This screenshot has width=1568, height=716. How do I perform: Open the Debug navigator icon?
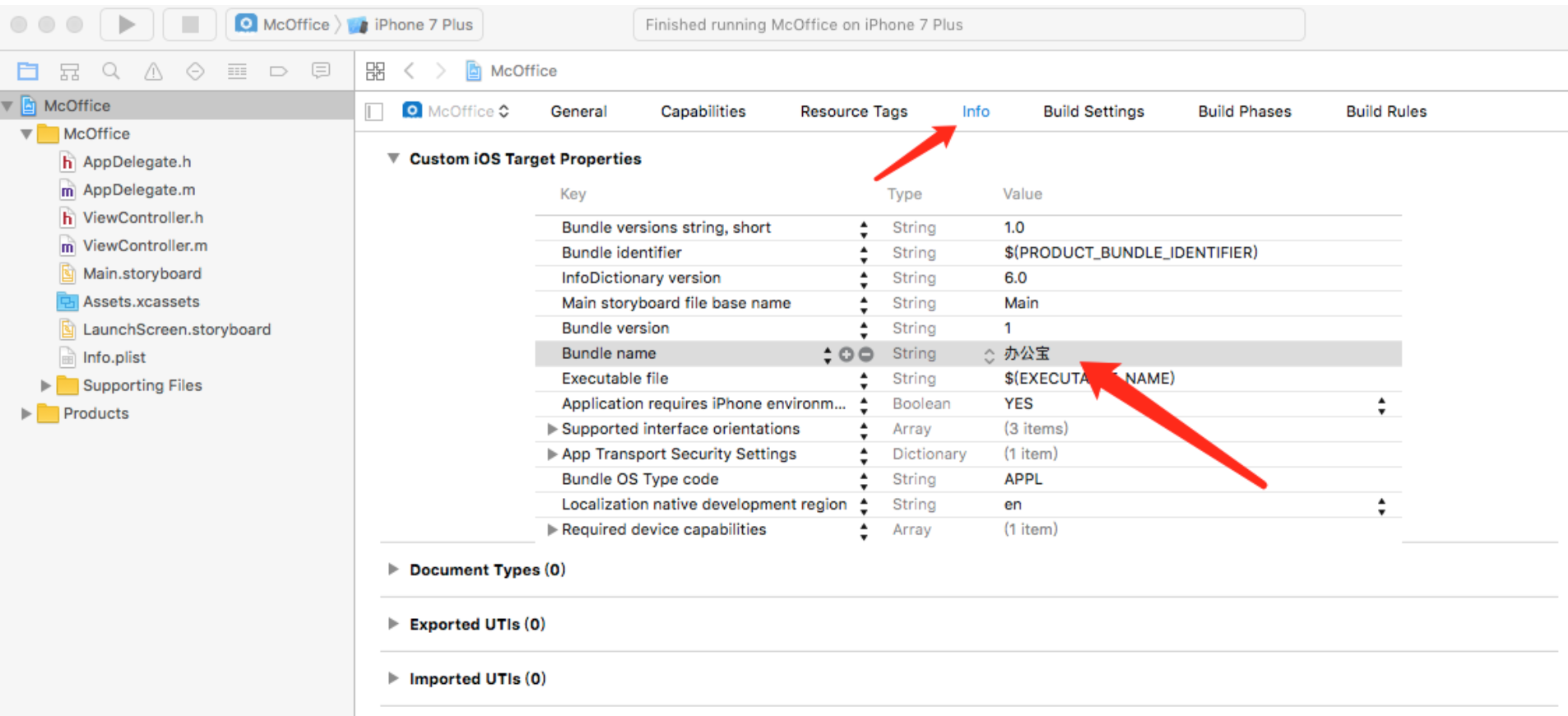click(x=237, y=72)
